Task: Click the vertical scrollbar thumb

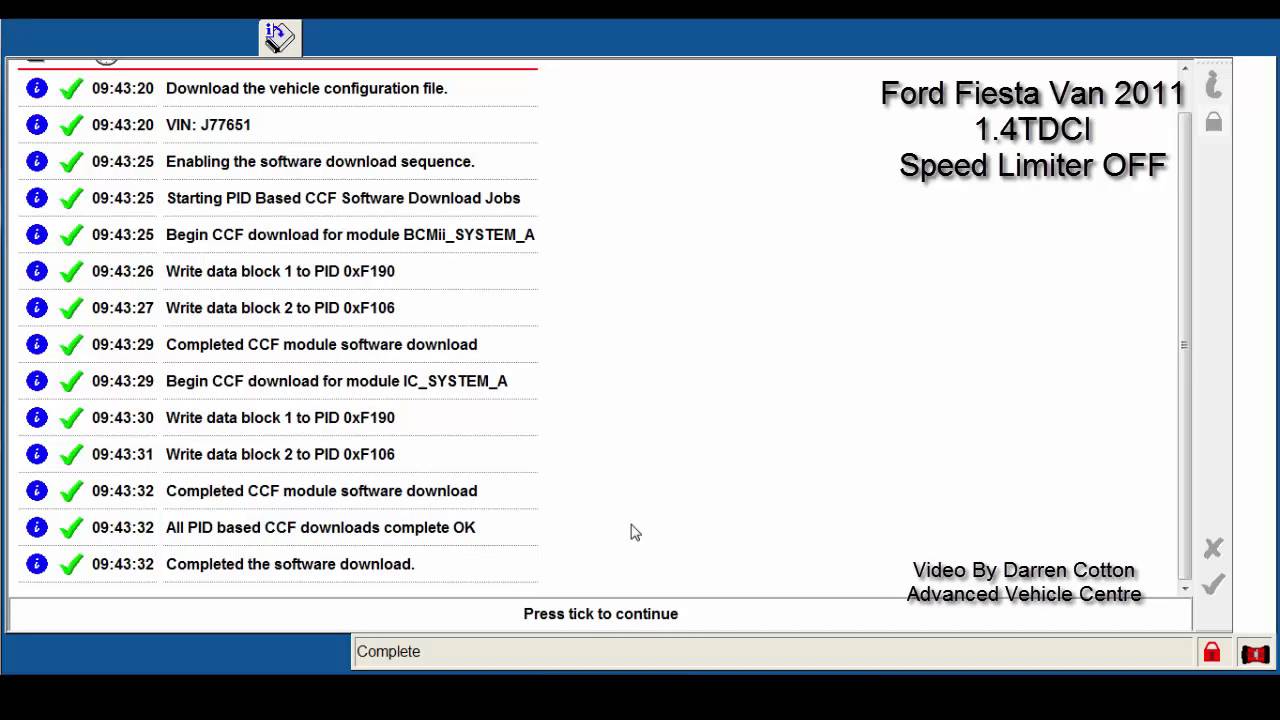Action: click(x=1185, y=344)
